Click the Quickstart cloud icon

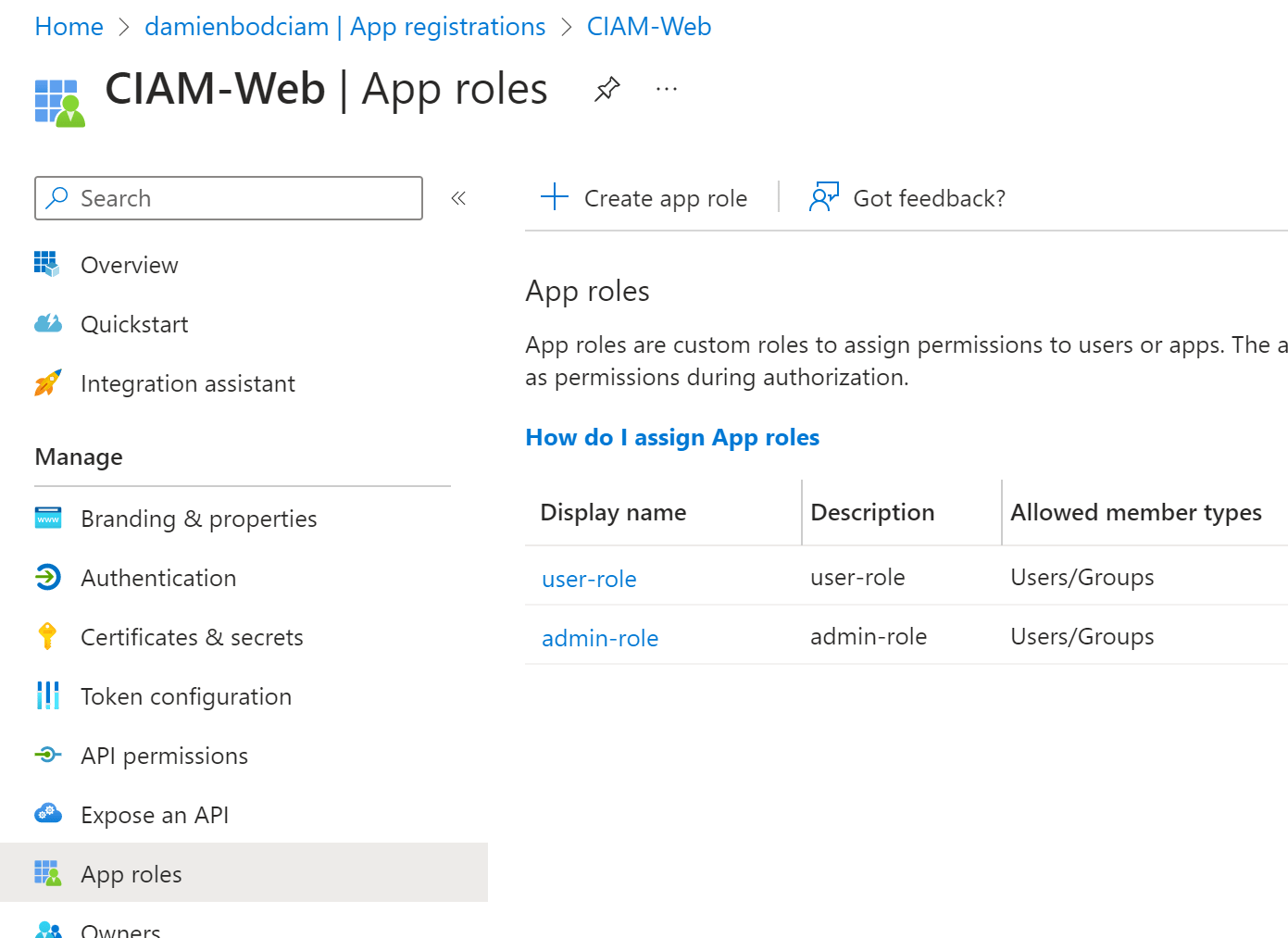[x=47, y=324]
